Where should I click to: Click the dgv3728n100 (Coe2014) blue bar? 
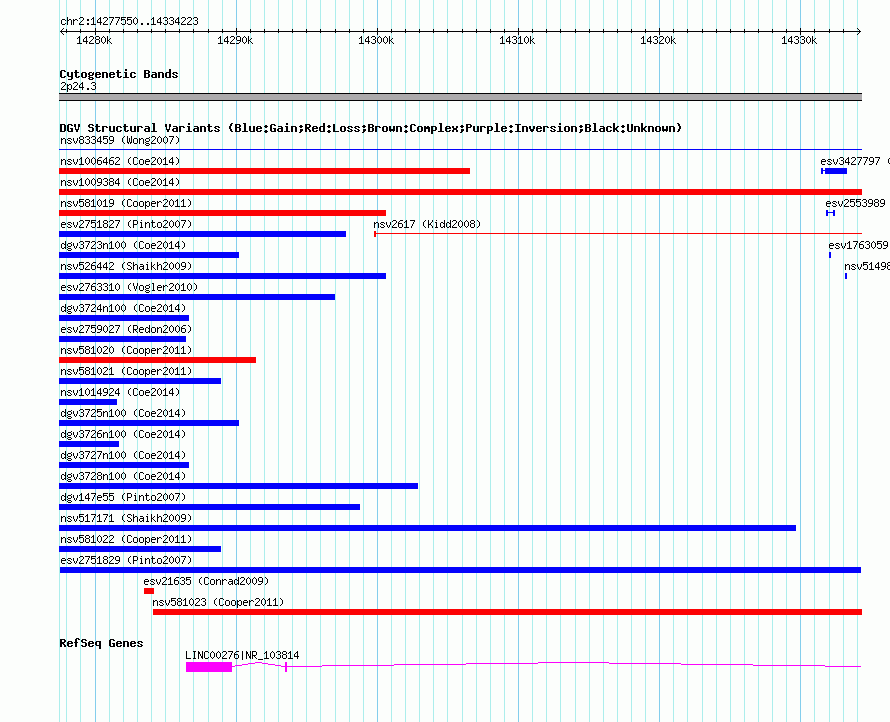tap(238, 486)
